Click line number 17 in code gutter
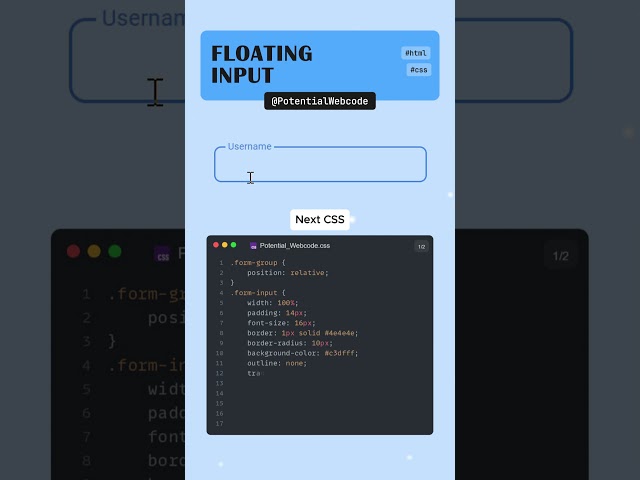Viewport: 640px width, 480px height. [220, 424]
